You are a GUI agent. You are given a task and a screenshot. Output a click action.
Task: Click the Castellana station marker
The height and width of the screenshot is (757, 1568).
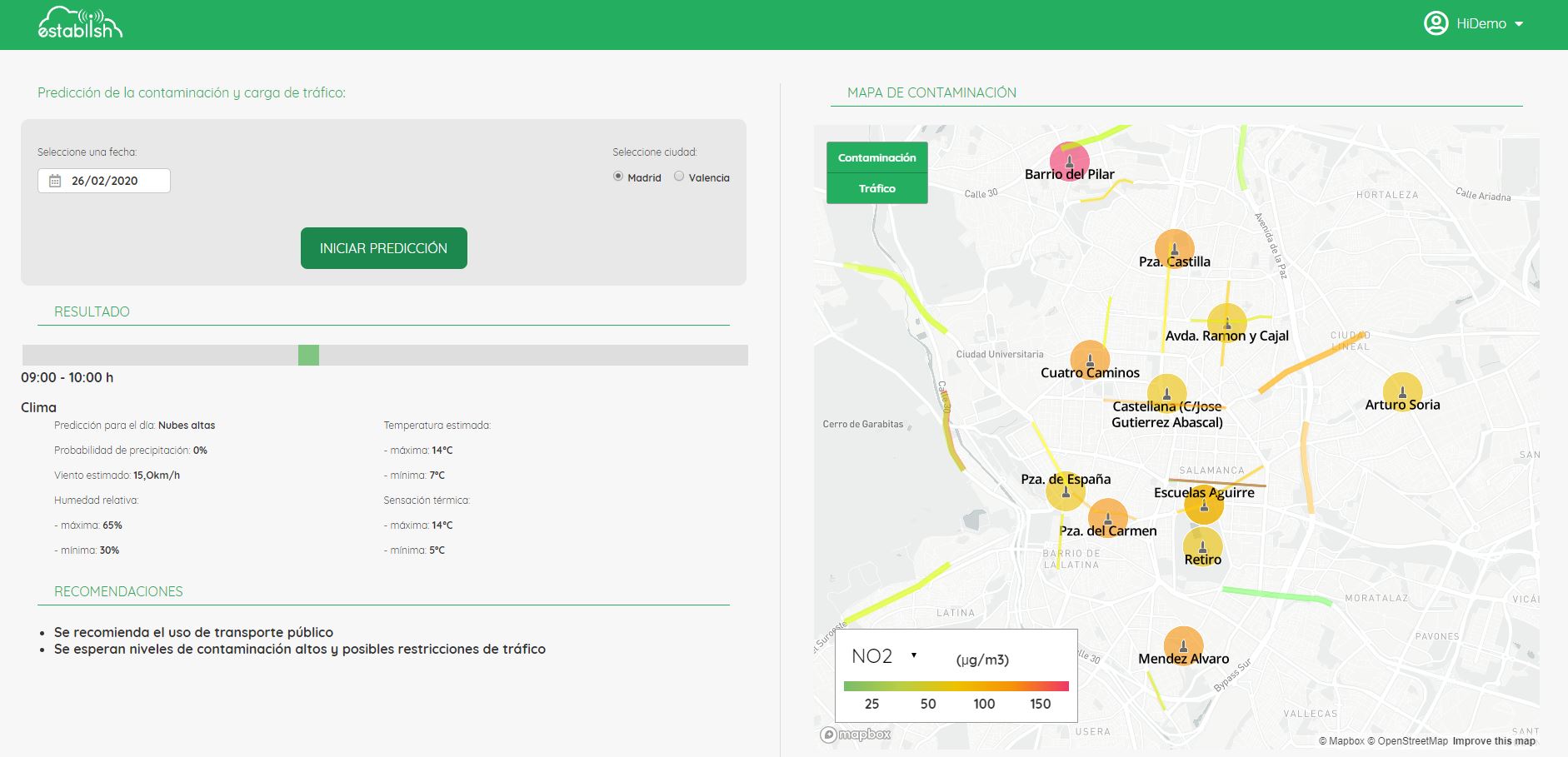(1167, 393)
